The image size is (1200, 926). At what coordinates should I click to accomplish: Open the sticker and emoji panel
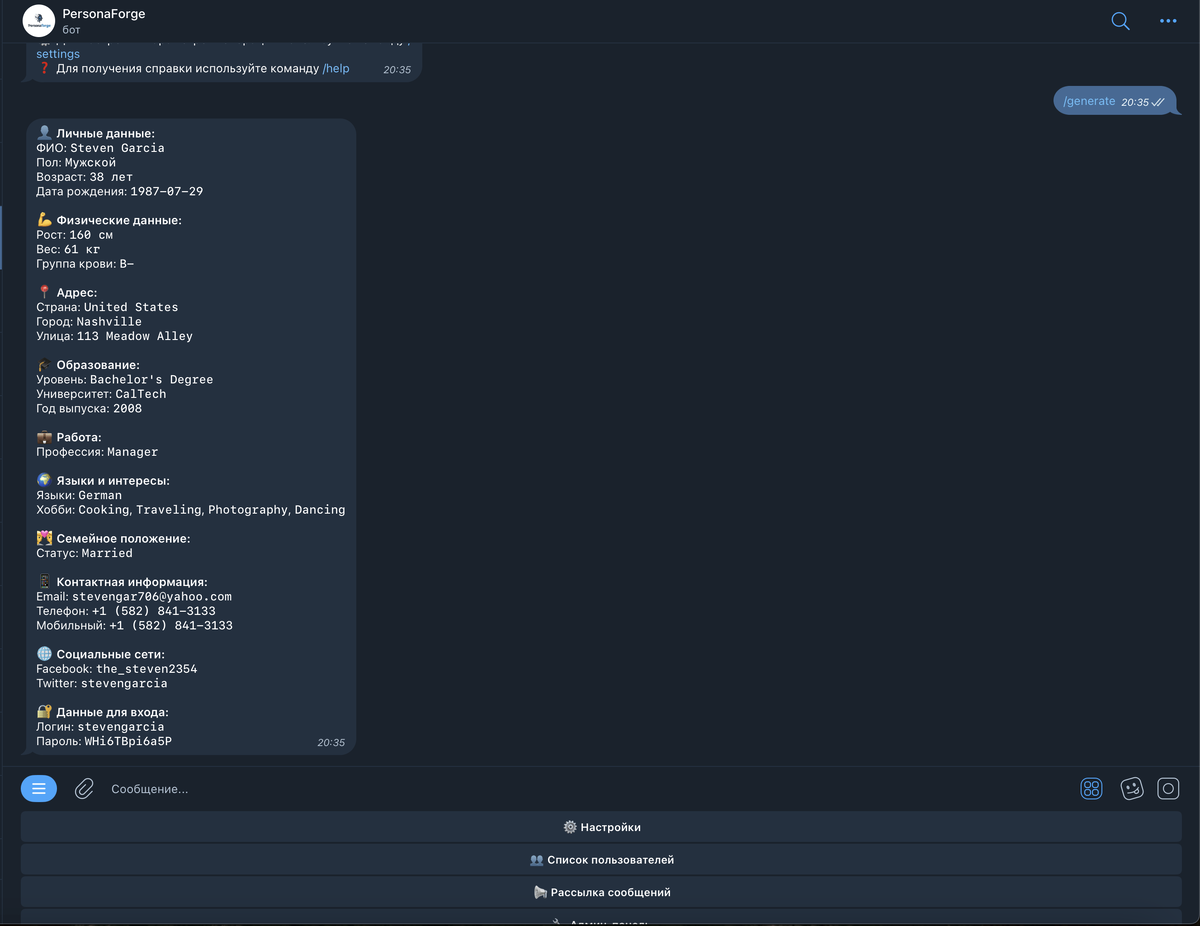pos(1131,789)
